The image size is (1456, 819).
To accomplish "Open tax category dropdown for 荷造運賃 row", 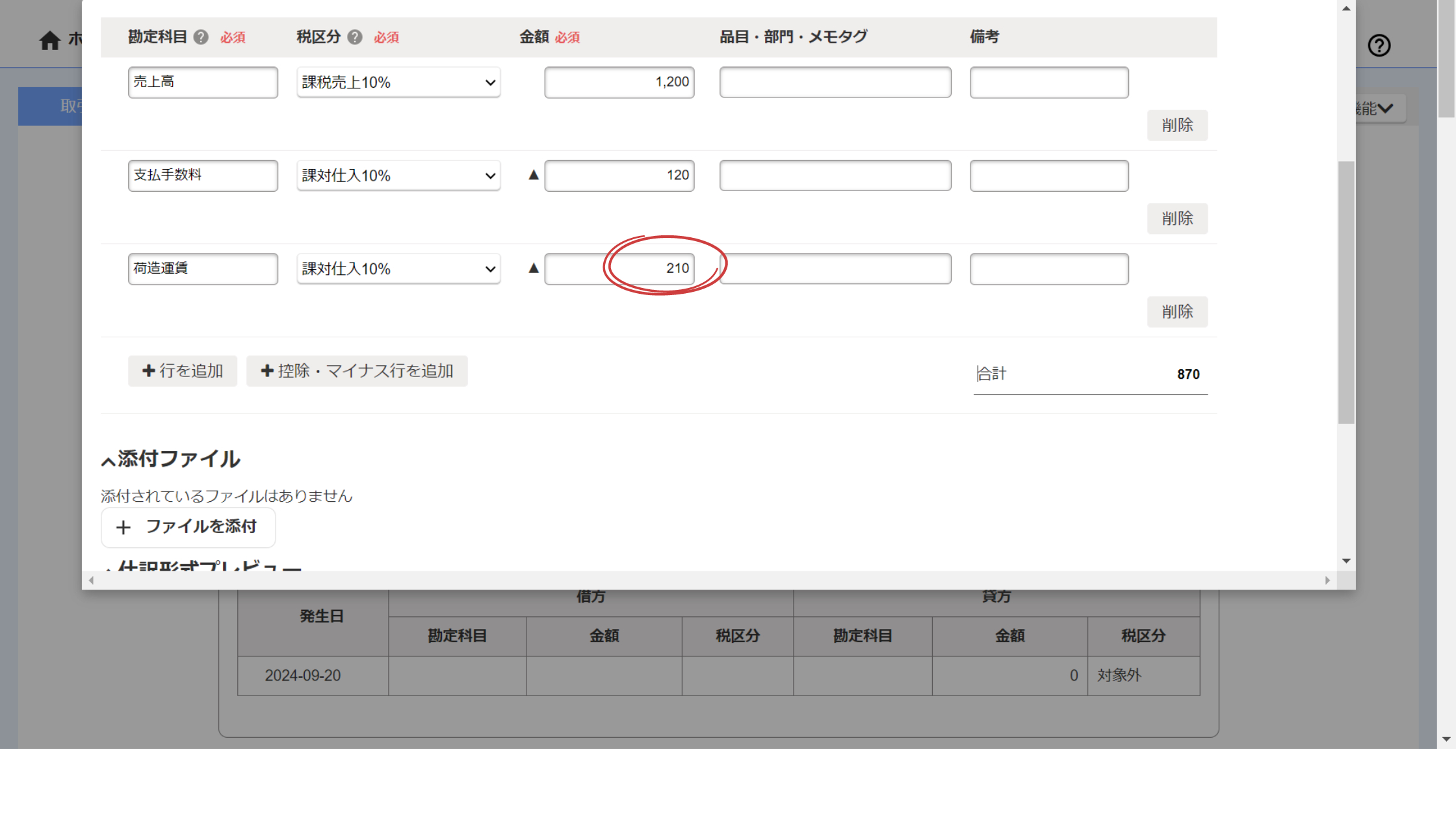I will pyautogui.click(x=398, y=268).
